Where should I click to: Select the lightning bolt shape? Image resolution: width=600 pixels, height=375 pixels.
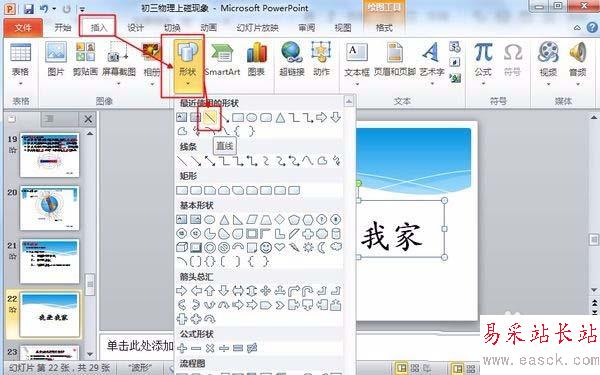(294, 248)
